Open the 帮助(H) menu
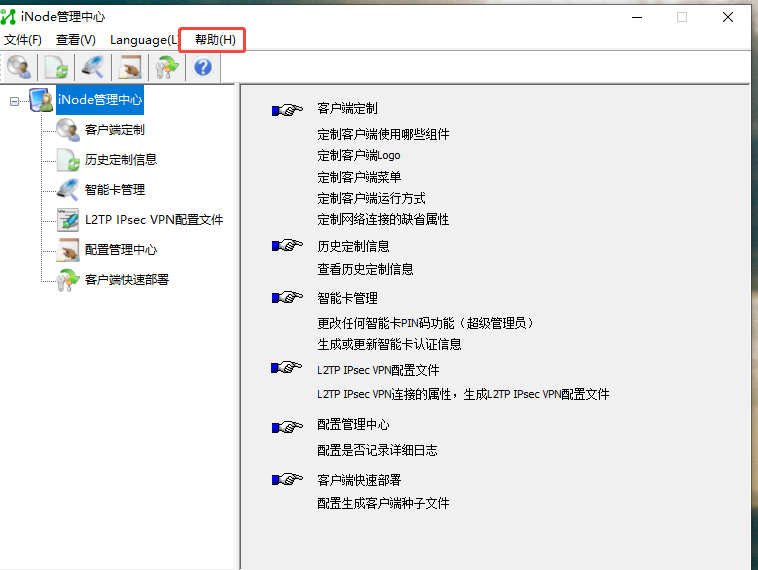 click(x=215, y=40)
